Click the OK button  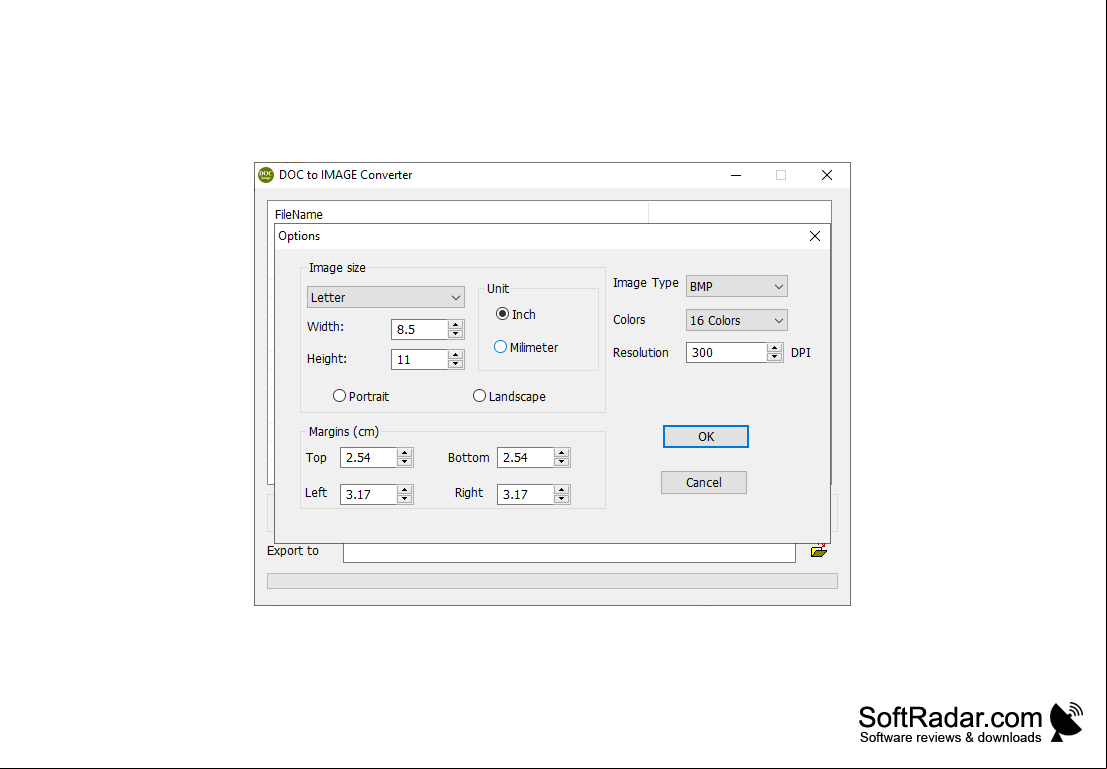pyautogui.click(x=705, y=436)
